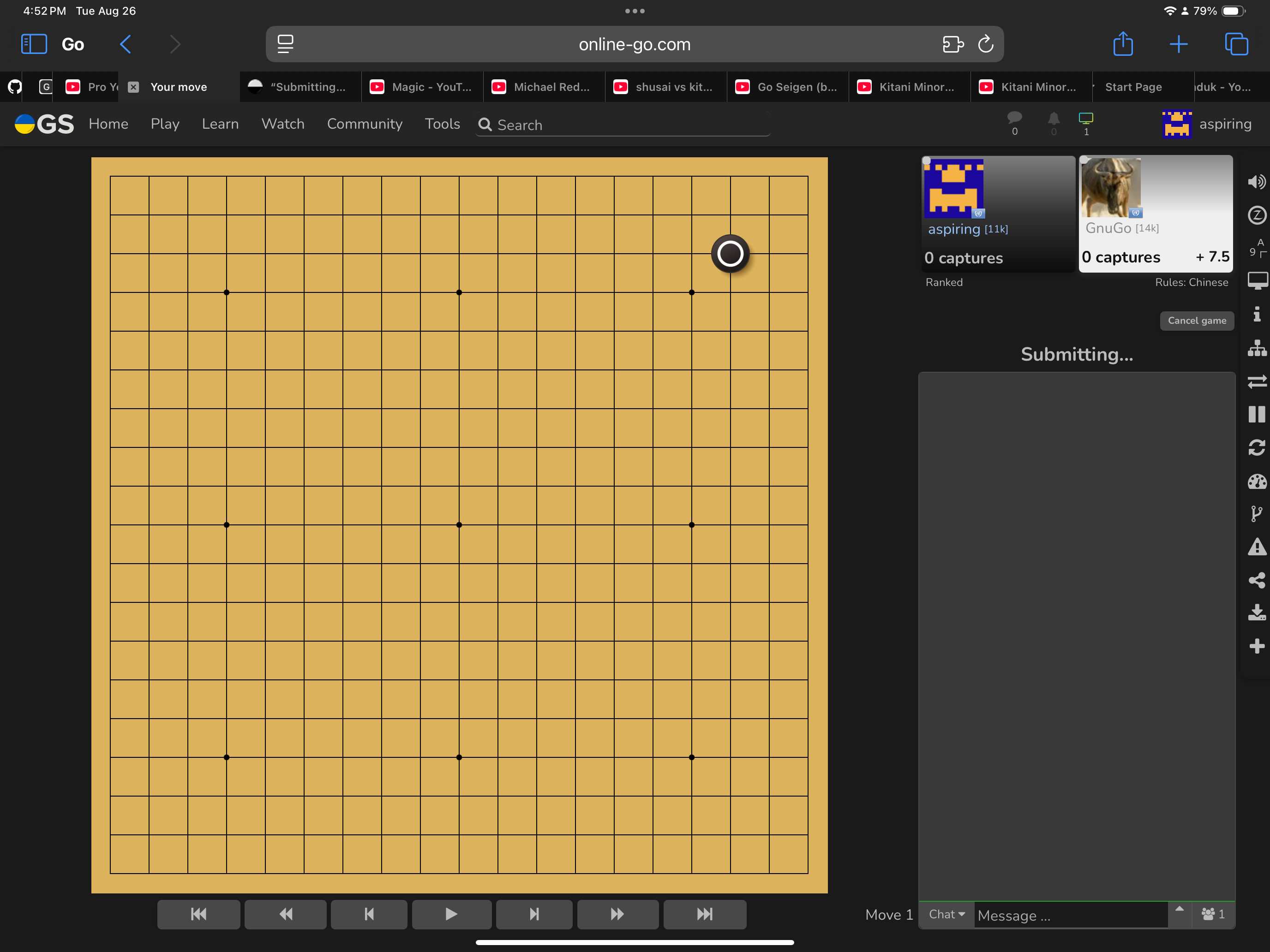Click the pause game icon in sidebar
Image resolution: width=1270 pixels, height=952 pixels.
pos(1256,414)
